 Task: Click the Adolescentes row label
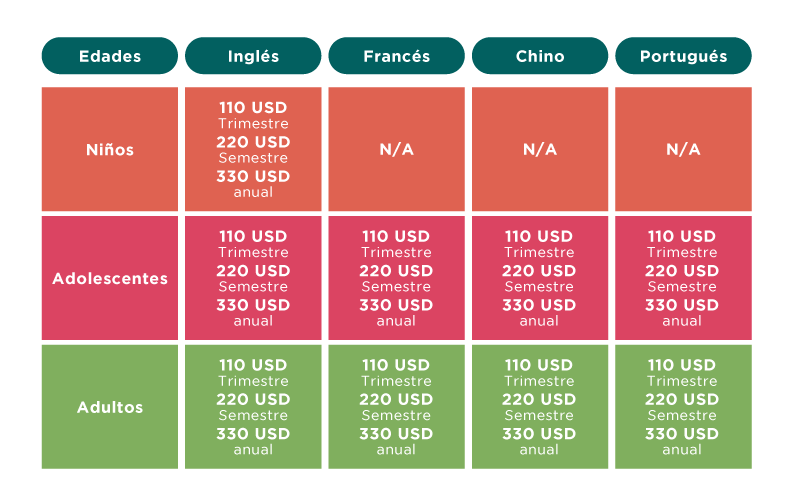110,278
